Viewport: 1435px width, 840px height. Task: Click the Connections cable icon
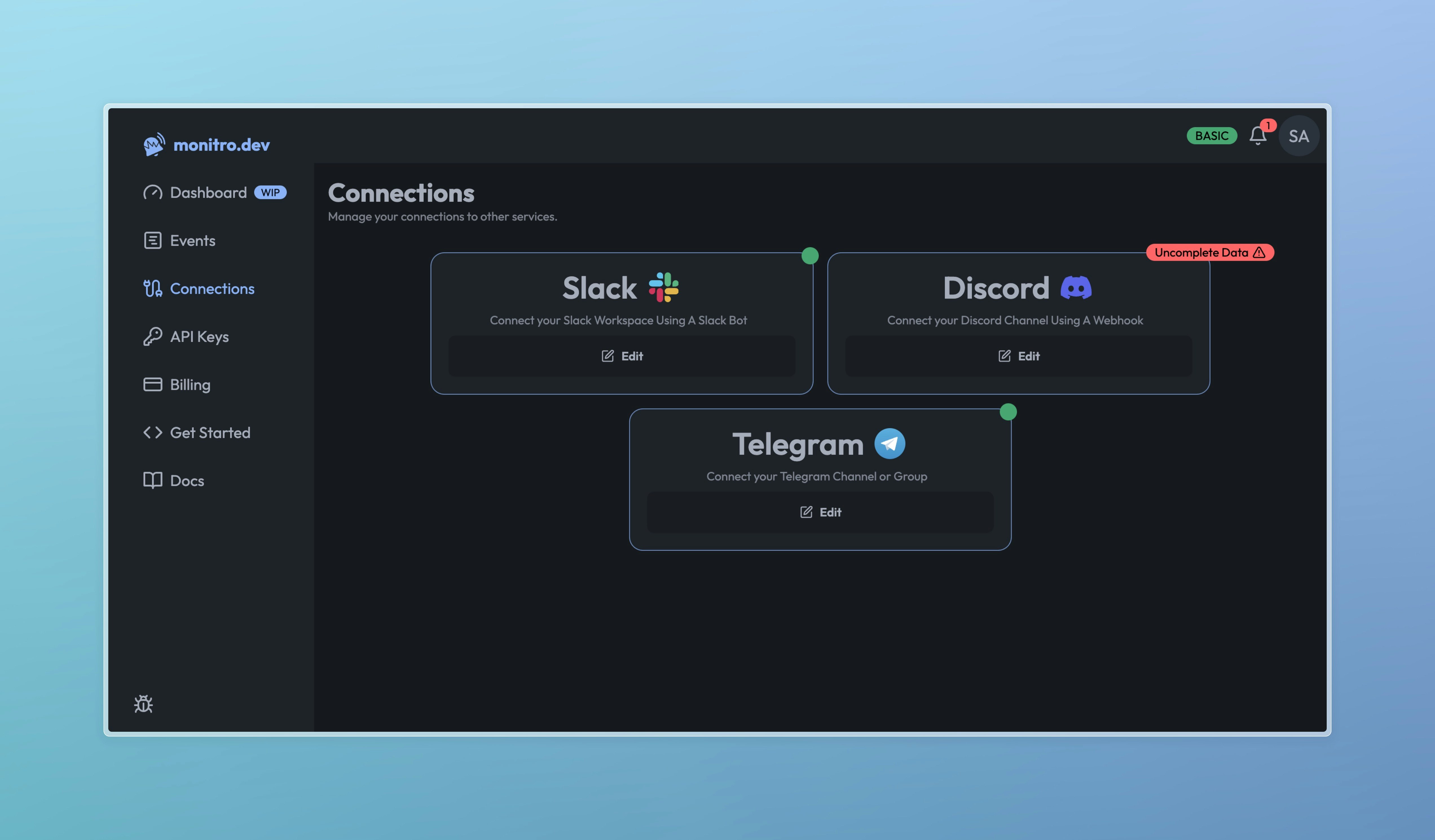tap(153, 289)
